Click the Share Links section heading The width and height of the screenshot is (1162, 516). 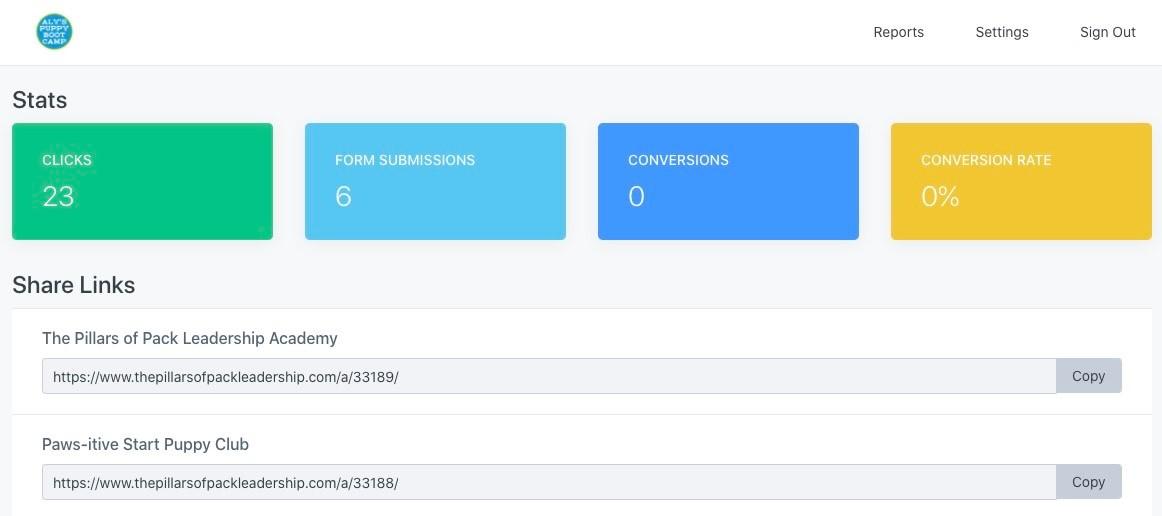[74, 285]
